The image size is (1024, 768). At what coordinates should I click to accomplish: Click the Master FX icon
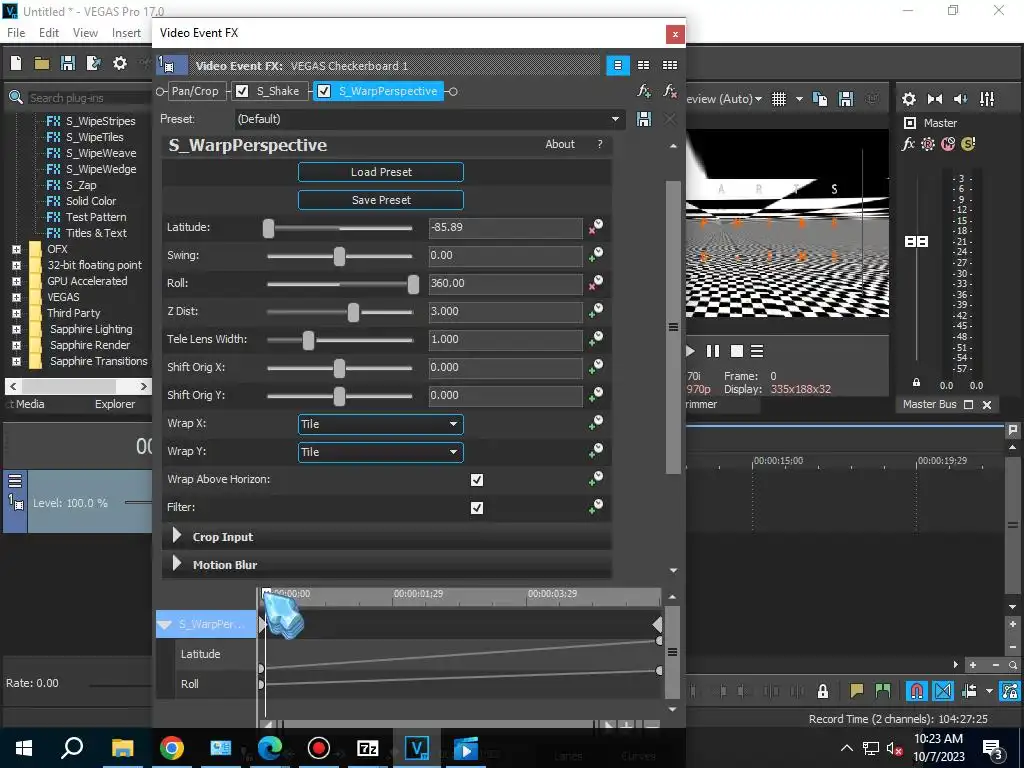(x=908, y=144)
